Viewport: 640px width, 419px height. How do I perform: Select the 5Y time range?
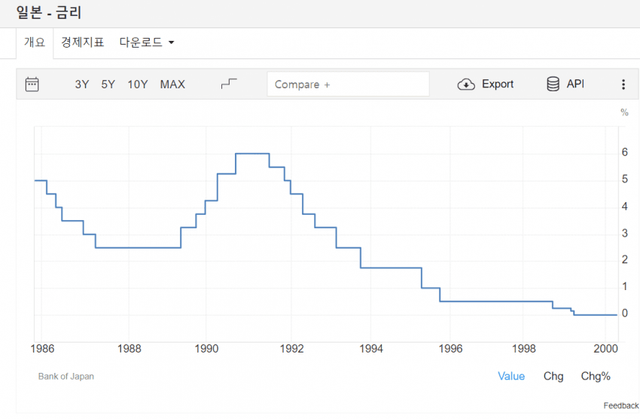[108, 84]
